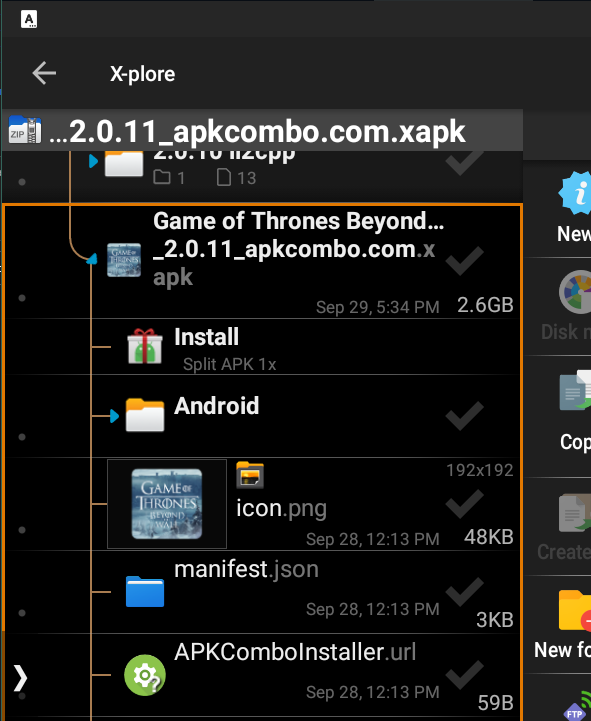The image size is (591, 721).
Task: Select the Android folder name
Action: (217, 406)
